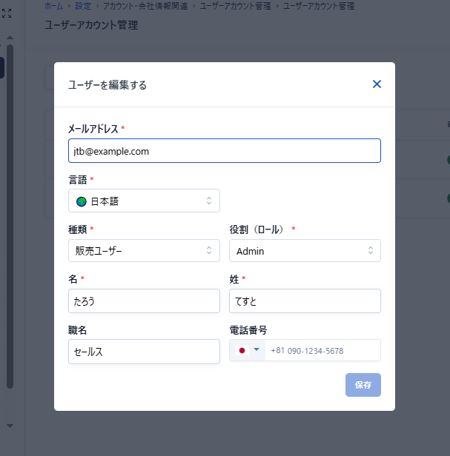The image size is (450, 456).
Task: Click the 電話番号 number input field
Action: [x=323, y=350]
